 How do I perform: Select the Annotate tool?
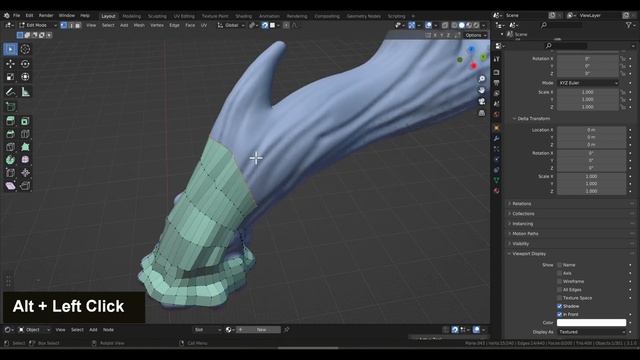(x=11, y=92)
